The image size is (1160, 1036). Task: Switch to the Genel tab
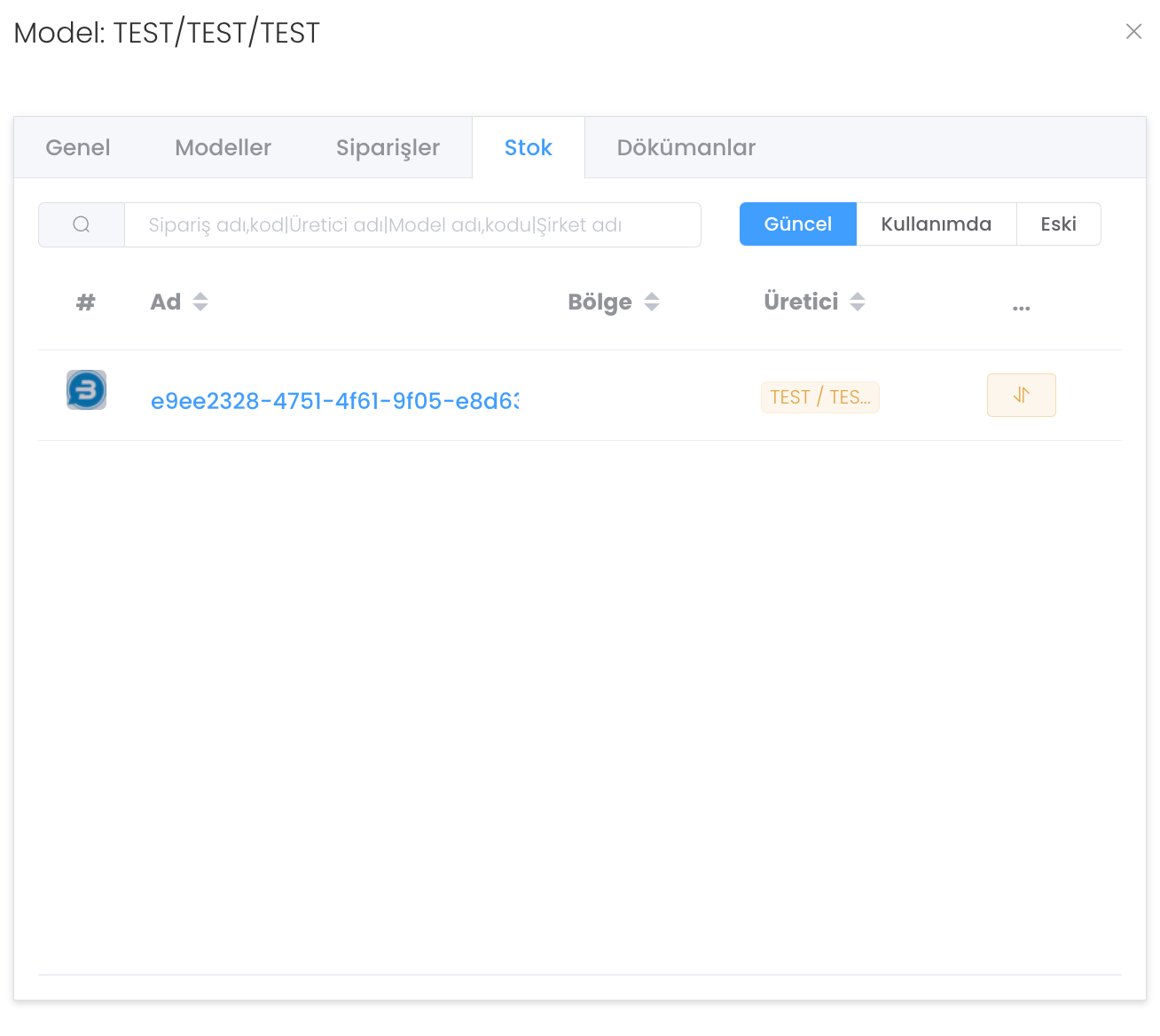pos(78,148)
